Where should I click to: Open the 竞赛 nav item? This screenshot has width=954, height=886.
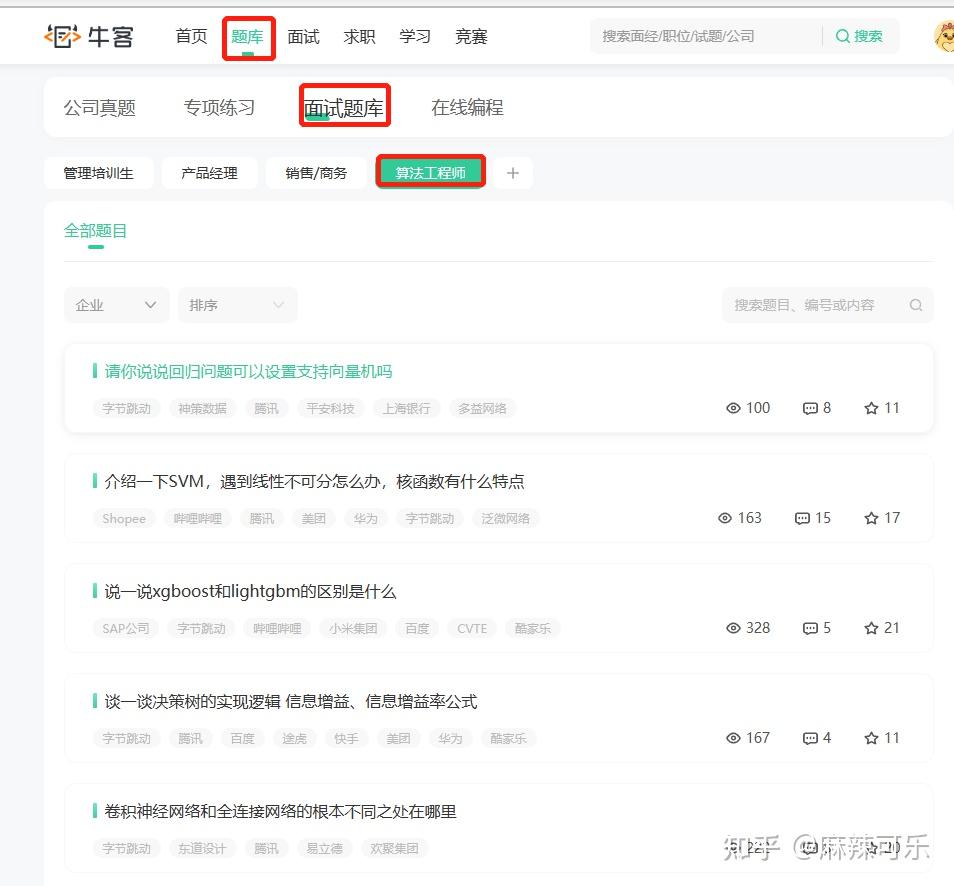[x=472, y=37]
